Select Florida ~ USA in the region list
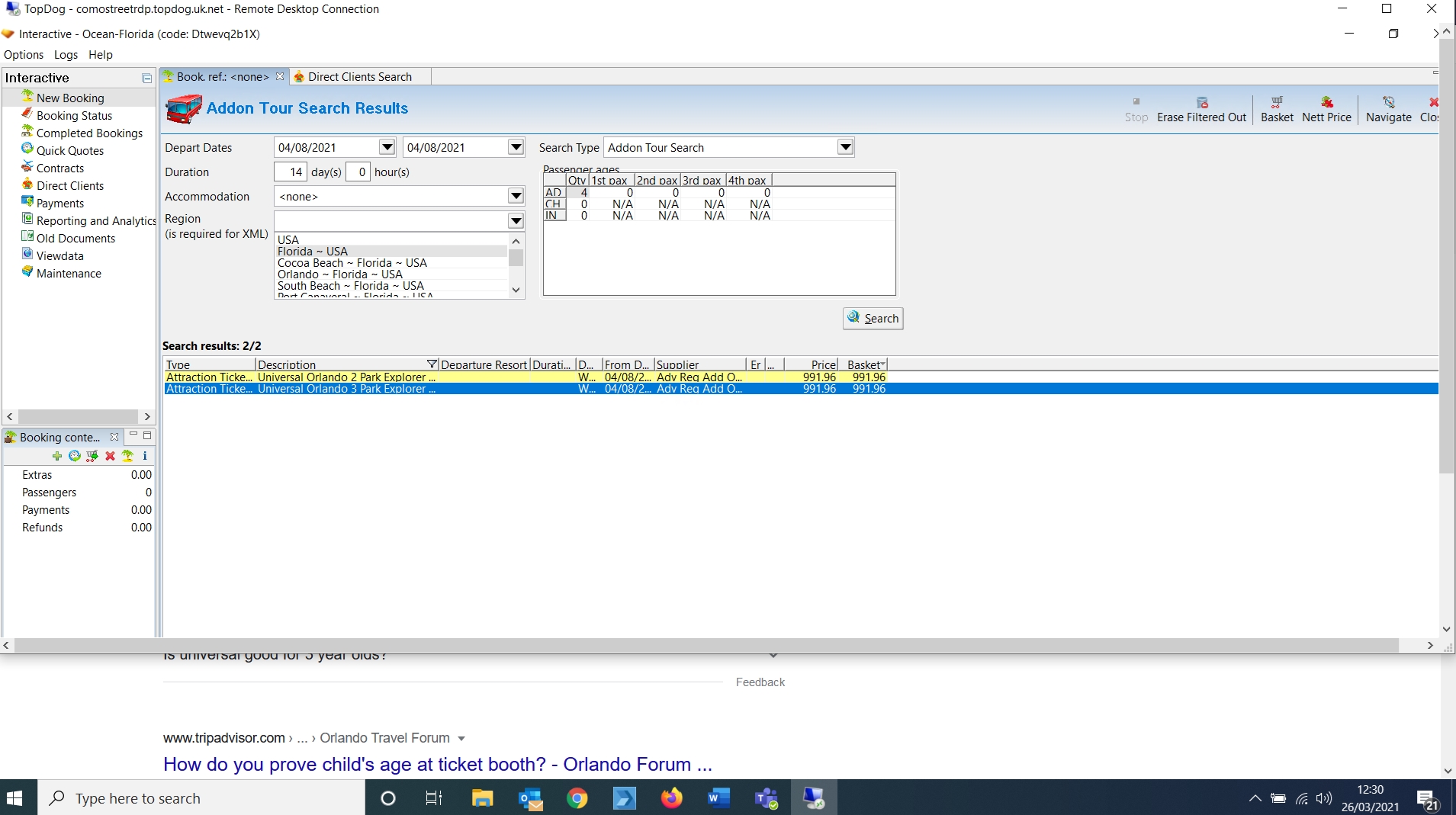Viewport: 1456px width, 815px height. 391,251
